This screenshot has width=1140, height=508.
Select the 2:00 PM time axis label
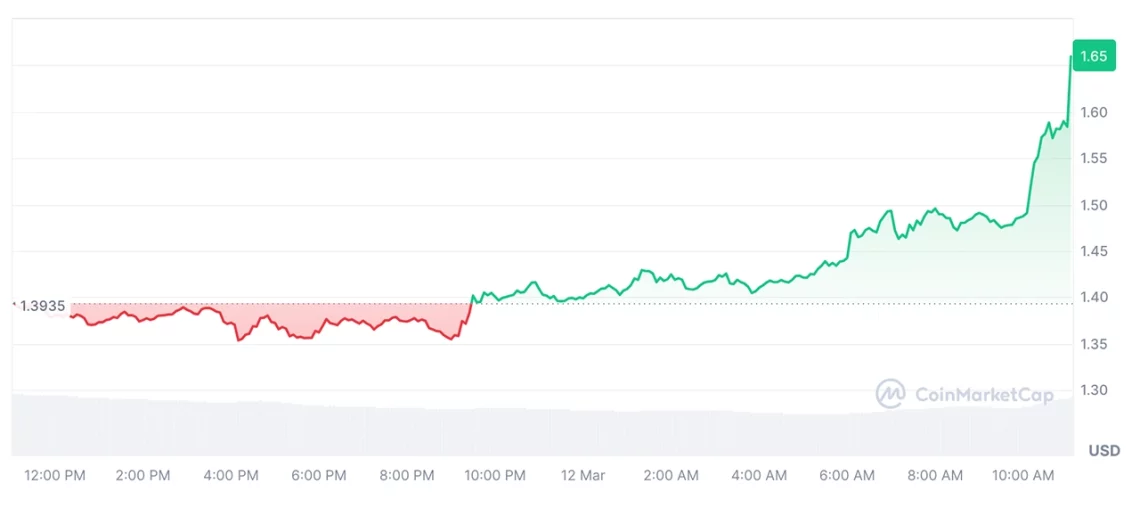click(x=143, y=476)
